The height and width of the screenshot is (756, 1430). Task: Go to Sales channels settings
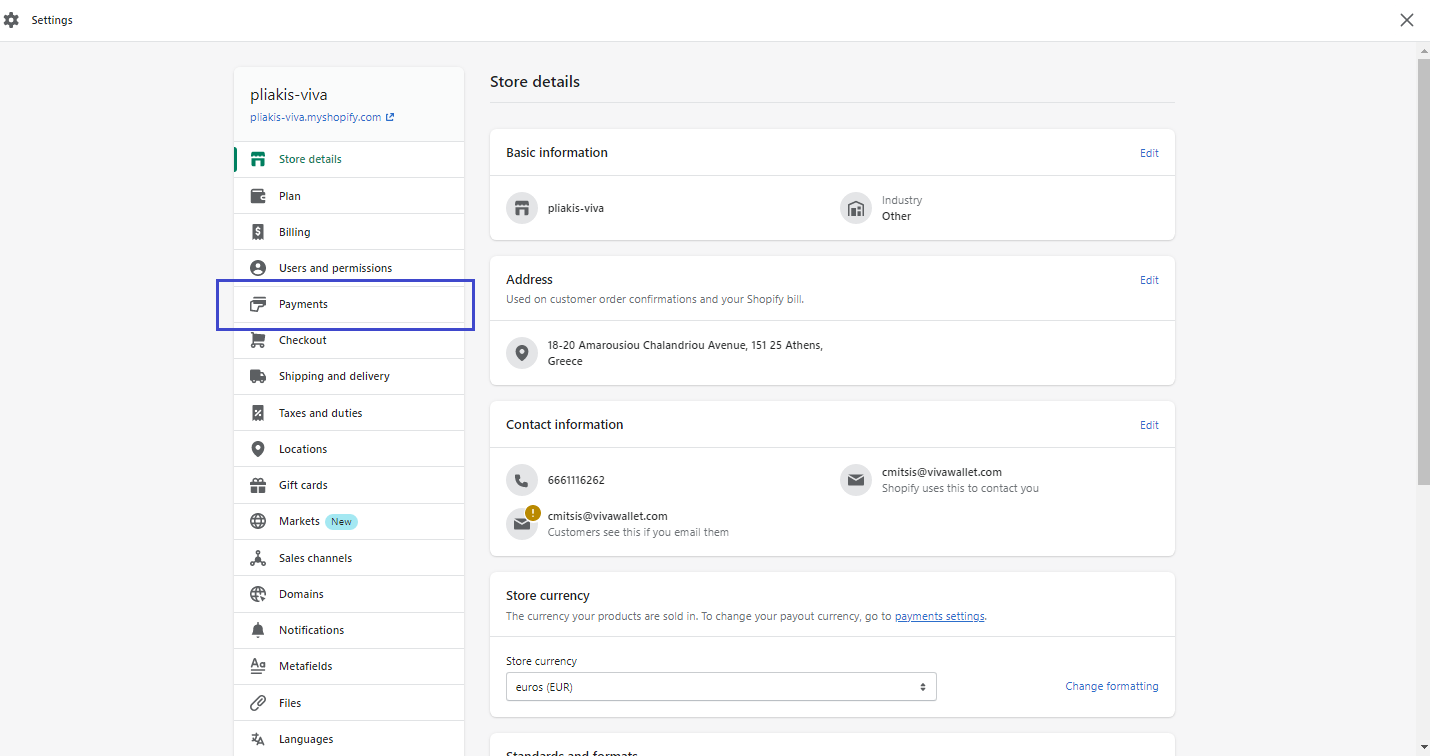[349, 558]
